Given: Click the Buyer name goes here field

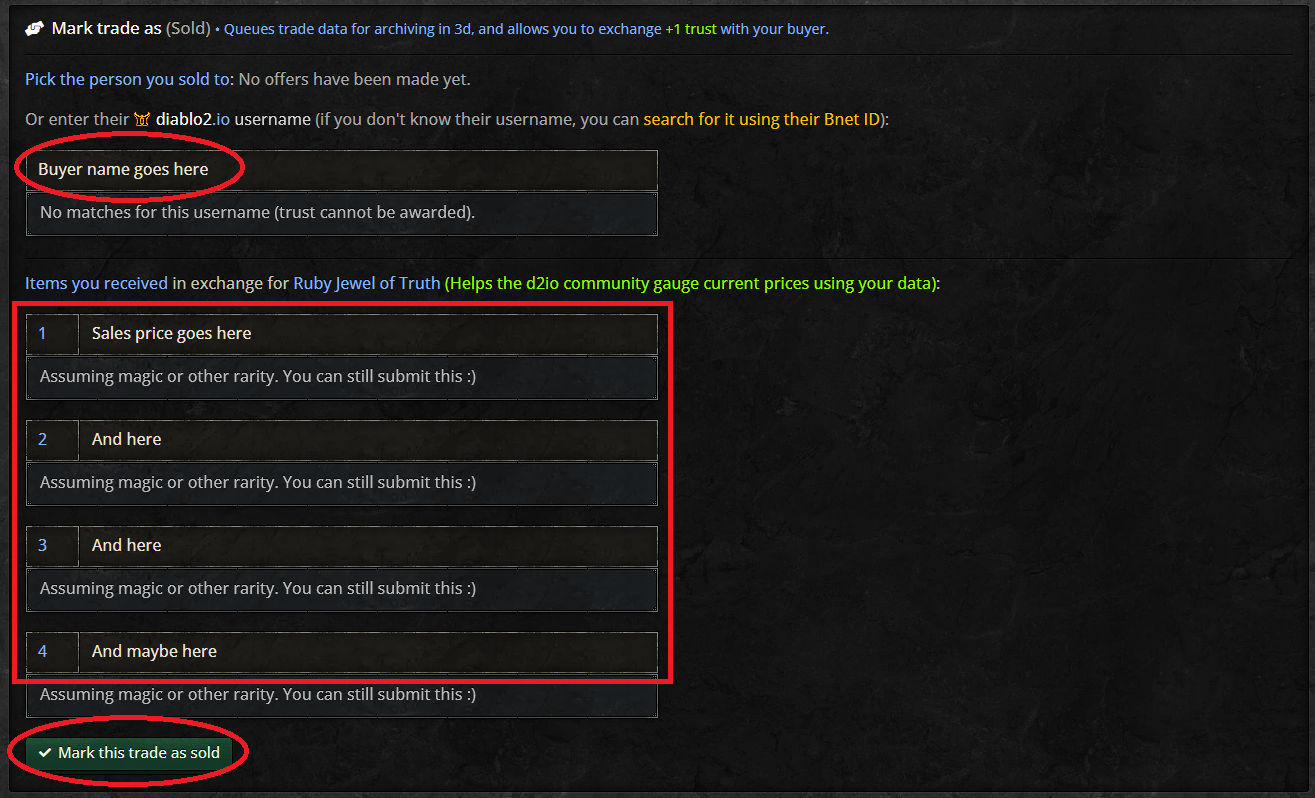Looking at the screenshot, I should (342, 170).
